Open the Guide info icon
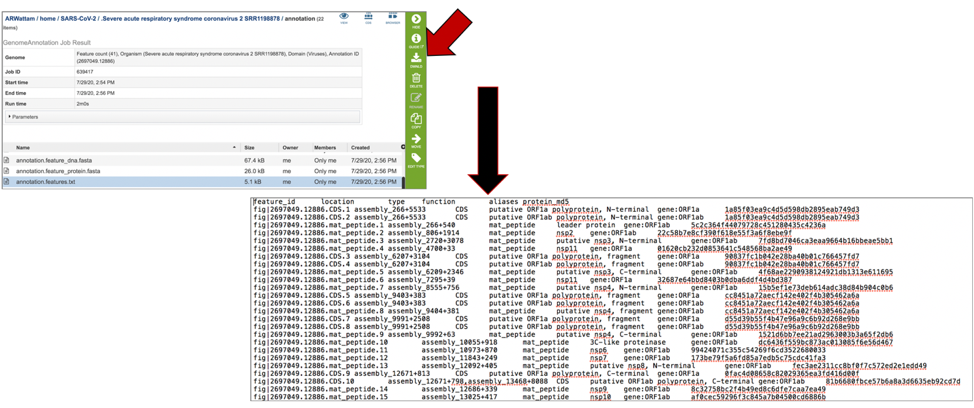 [416, 41]
